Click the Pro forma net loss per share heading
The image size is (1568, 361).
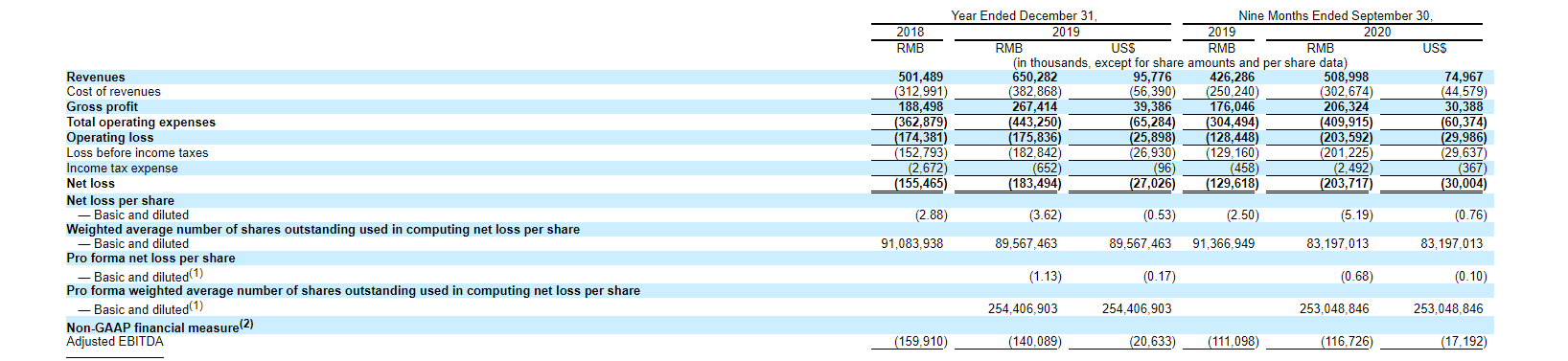coord(150,259)
